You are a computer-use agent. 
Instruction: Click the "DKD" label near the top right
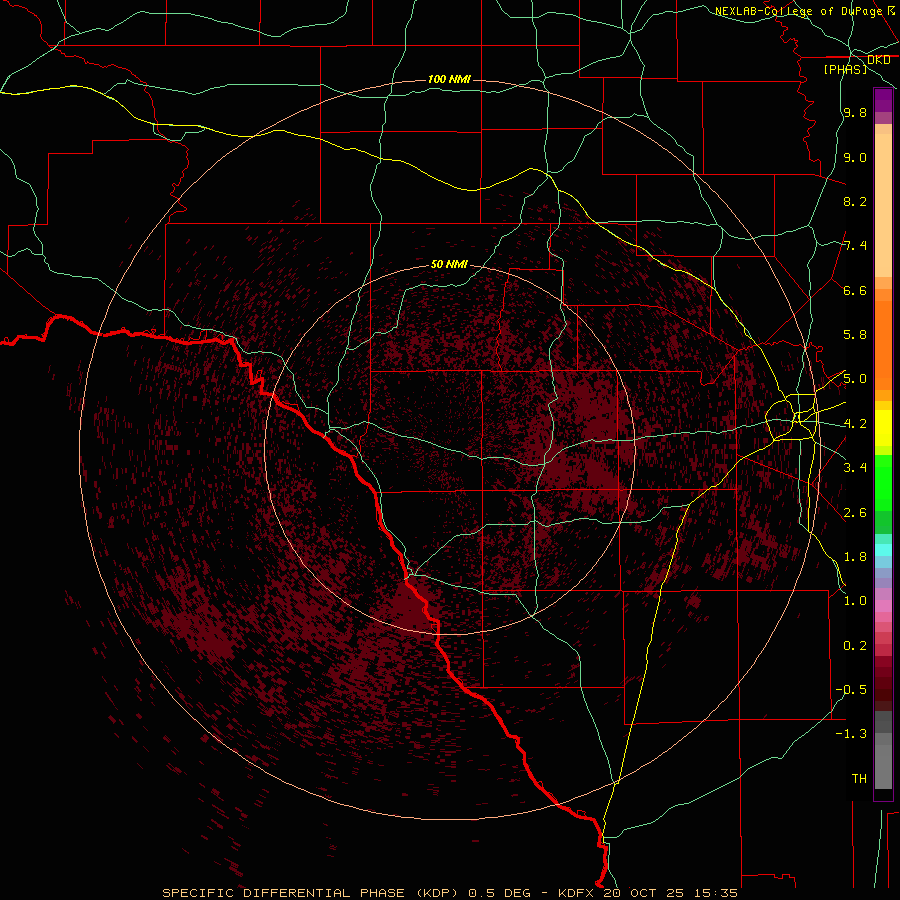pos(879,60)
